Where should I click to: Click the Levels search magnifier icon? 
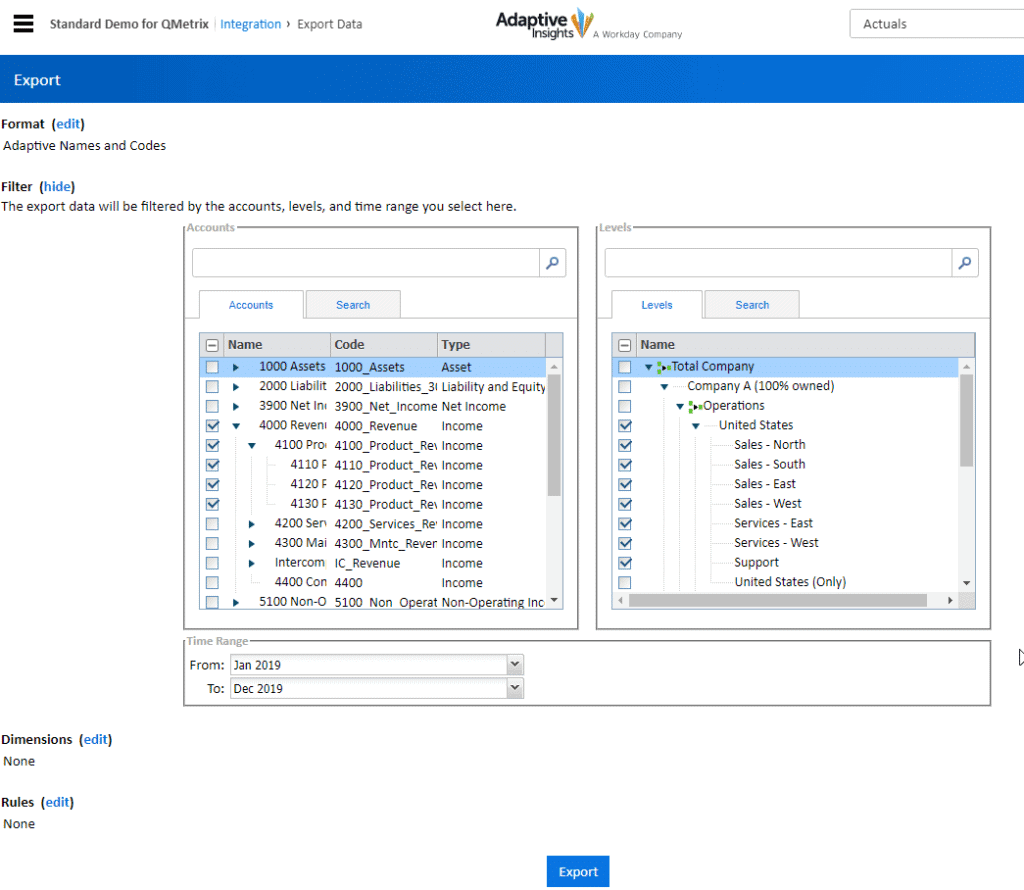[963, 262]
